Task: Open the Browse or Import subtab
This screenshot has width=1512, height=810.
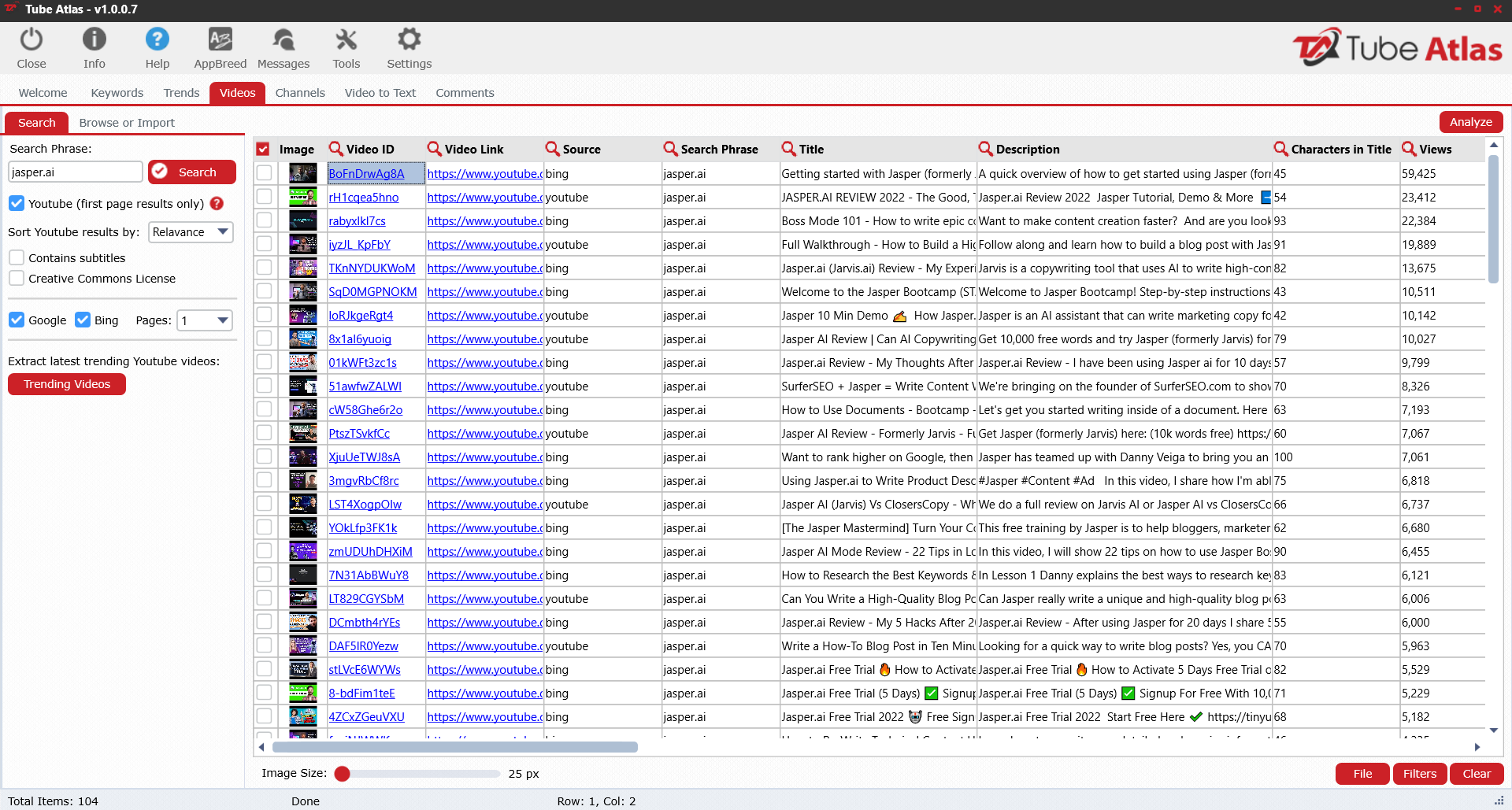Action: [127, 123]
